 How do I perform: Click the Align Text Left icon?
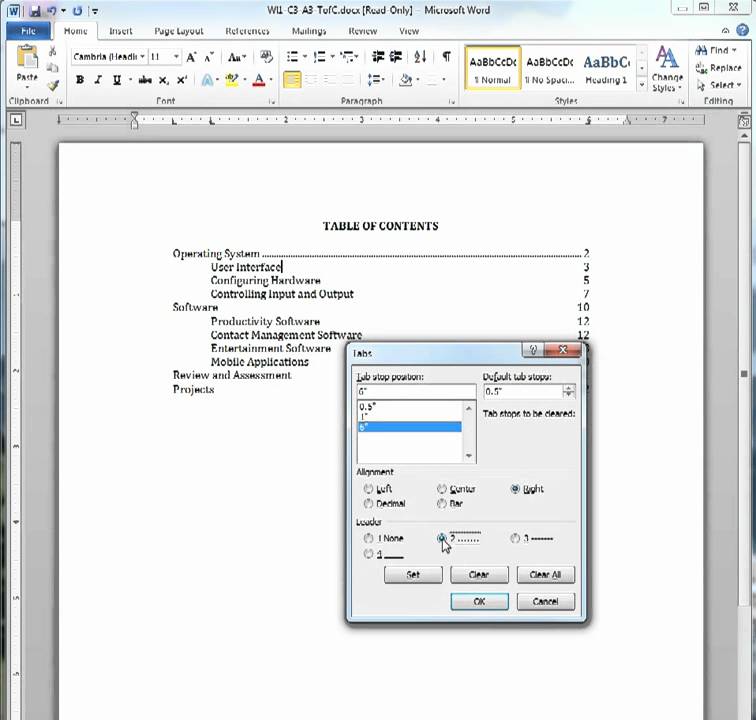(292, 80)
